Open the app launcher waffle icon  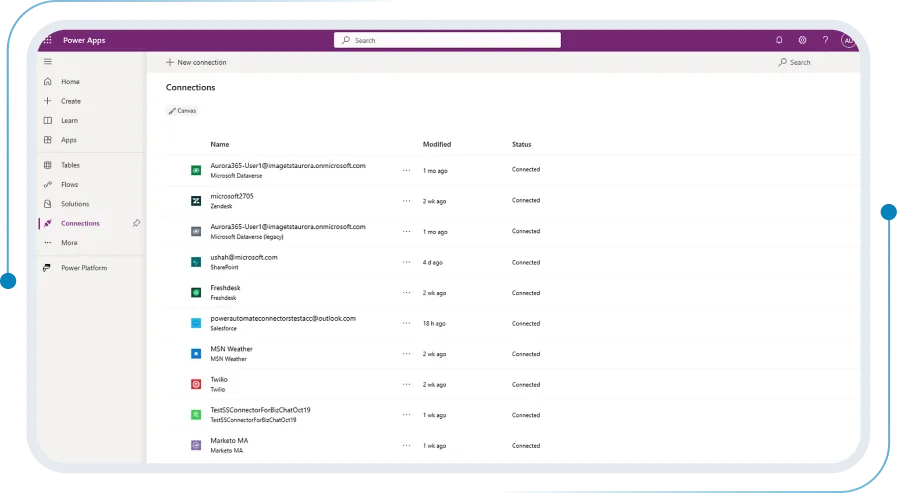[x=48, y=40]
